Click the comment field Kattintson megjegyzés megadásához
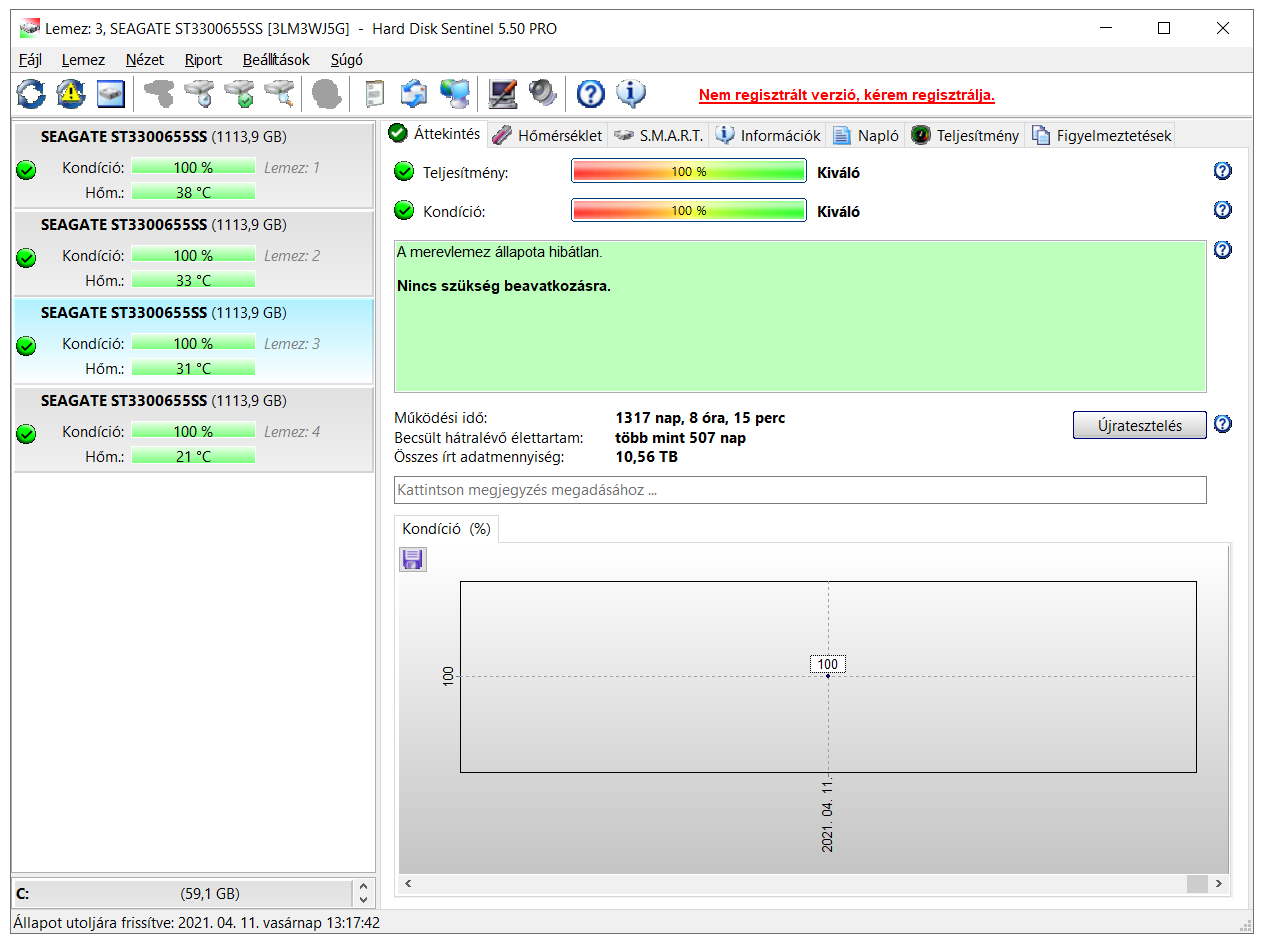 click(800, 490)
